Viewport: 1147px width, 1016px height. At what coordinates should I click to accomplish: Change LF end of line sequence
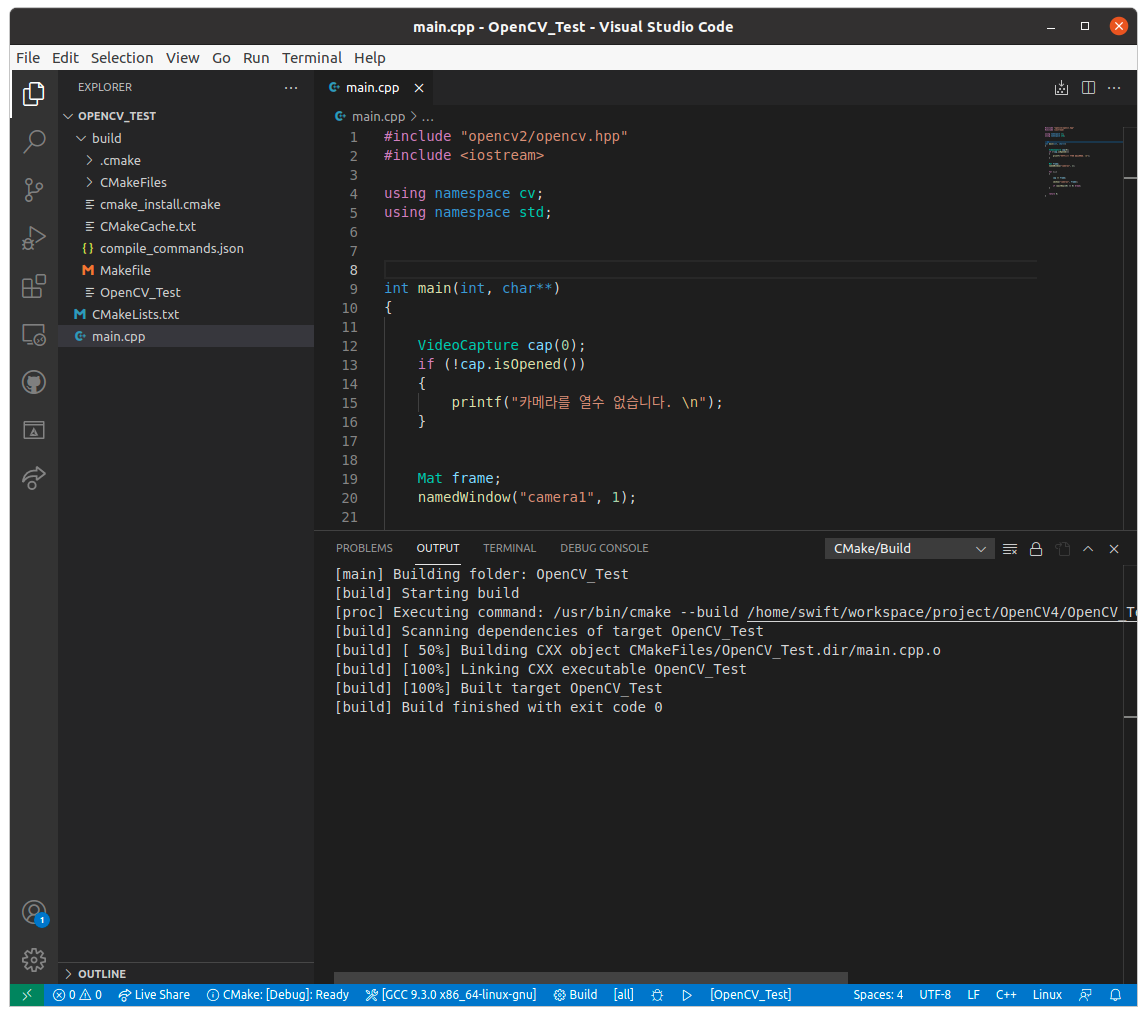tap(973, 995)
